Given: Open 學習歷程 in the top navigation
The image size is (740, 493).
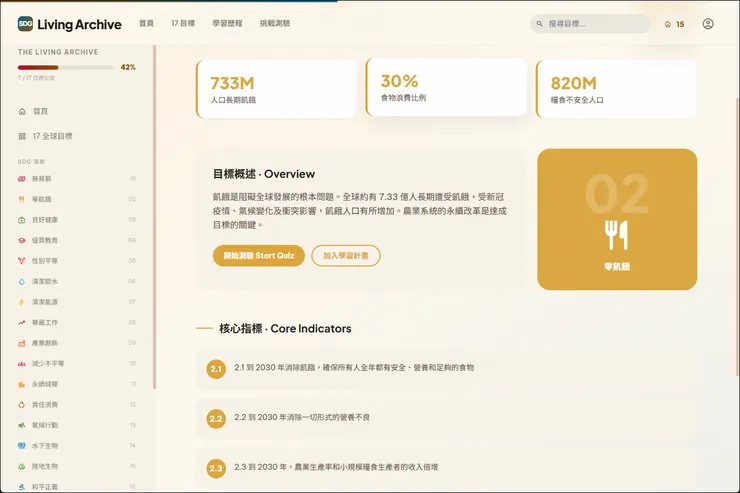Looking at the screenshot, I should pyautogui.click(x=227, y=23).
